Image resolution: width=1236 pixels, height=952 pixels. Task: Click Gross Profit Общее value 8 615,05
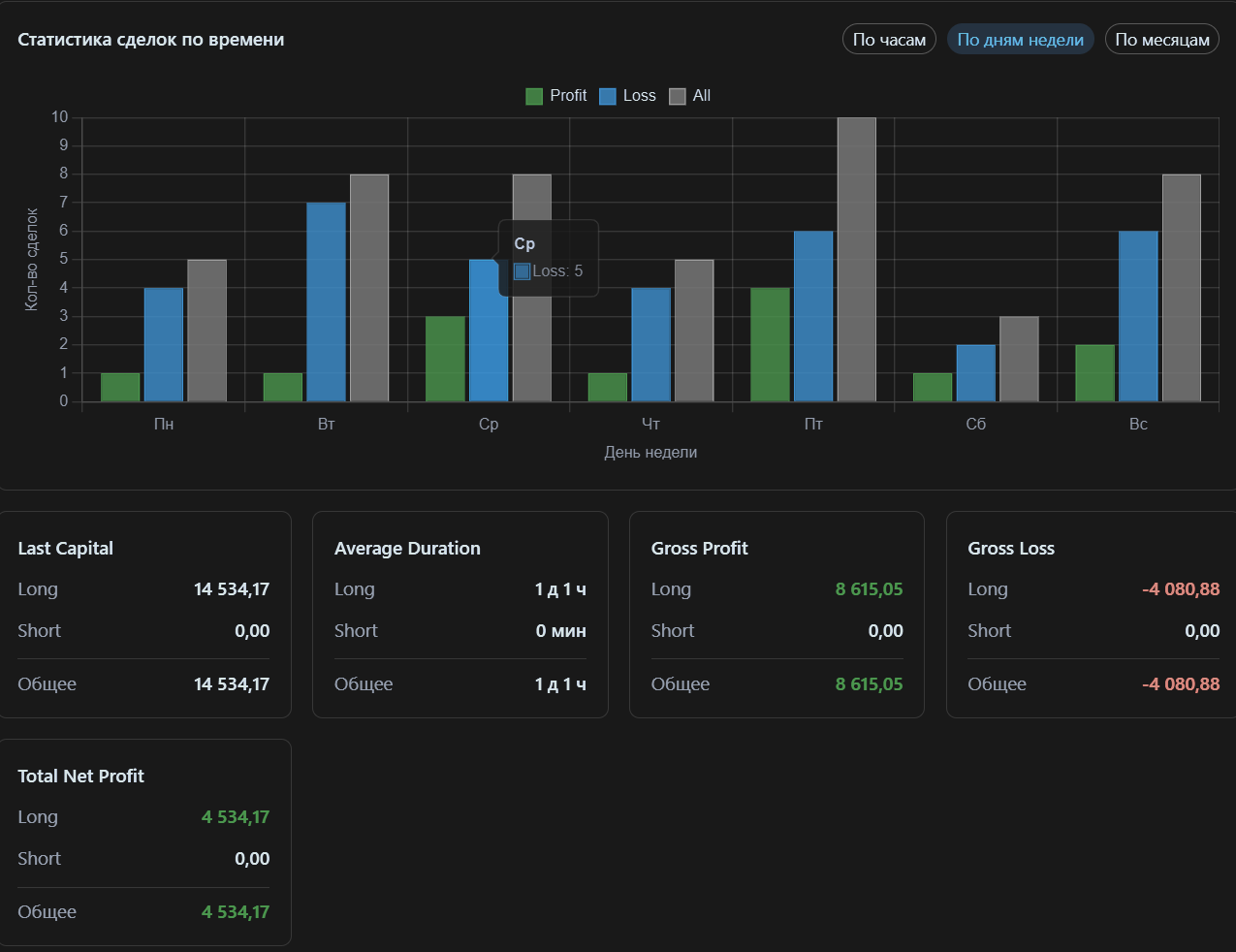[x=870, y=684]
